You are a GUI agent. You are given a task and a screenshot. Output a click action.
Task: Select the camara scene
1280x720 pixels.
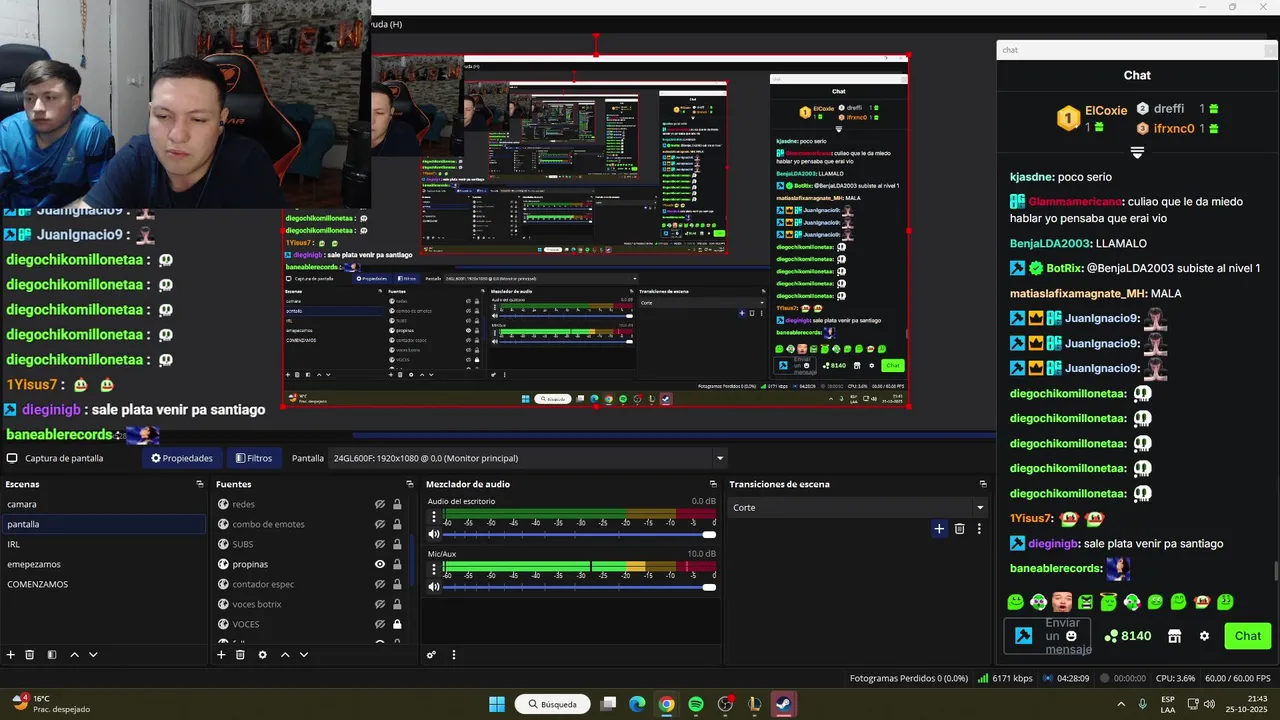click(103, 504)
